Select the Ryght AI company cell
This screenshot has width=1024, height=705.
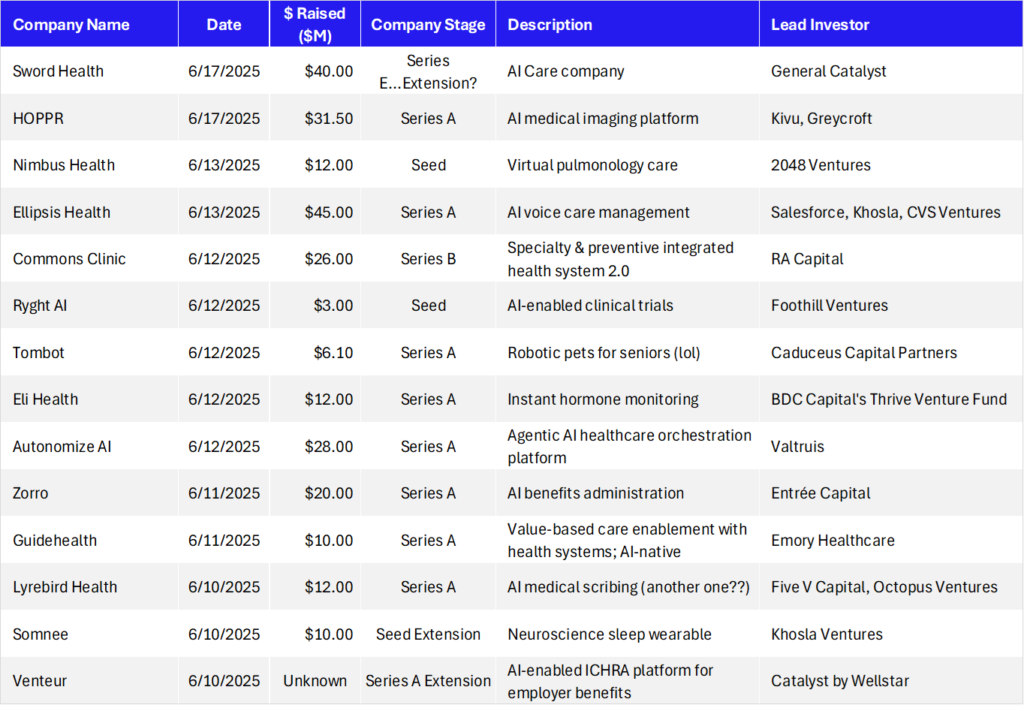point(89,306)
